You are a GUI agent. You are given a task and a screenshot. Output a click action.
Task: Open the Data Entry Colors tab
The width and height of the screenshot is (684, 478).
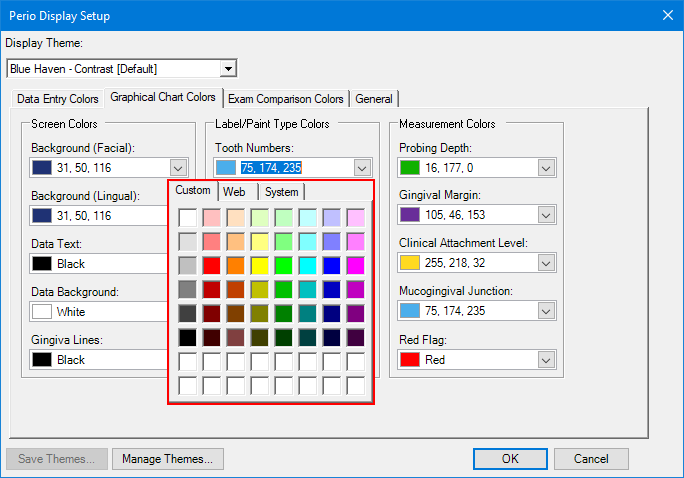coord(58,99)
